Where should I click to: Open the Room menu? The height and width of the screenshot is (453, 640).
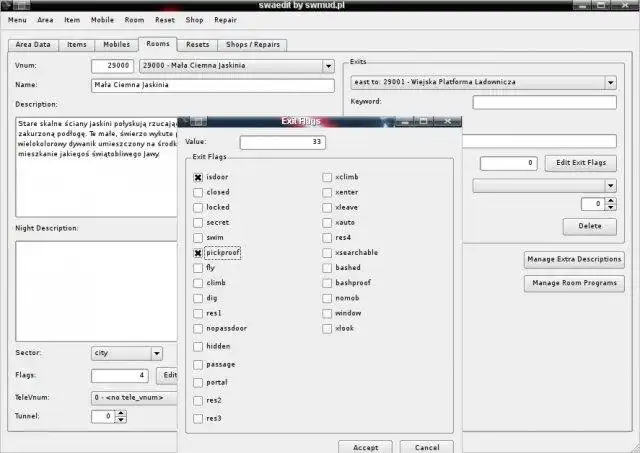click(134, 20)
